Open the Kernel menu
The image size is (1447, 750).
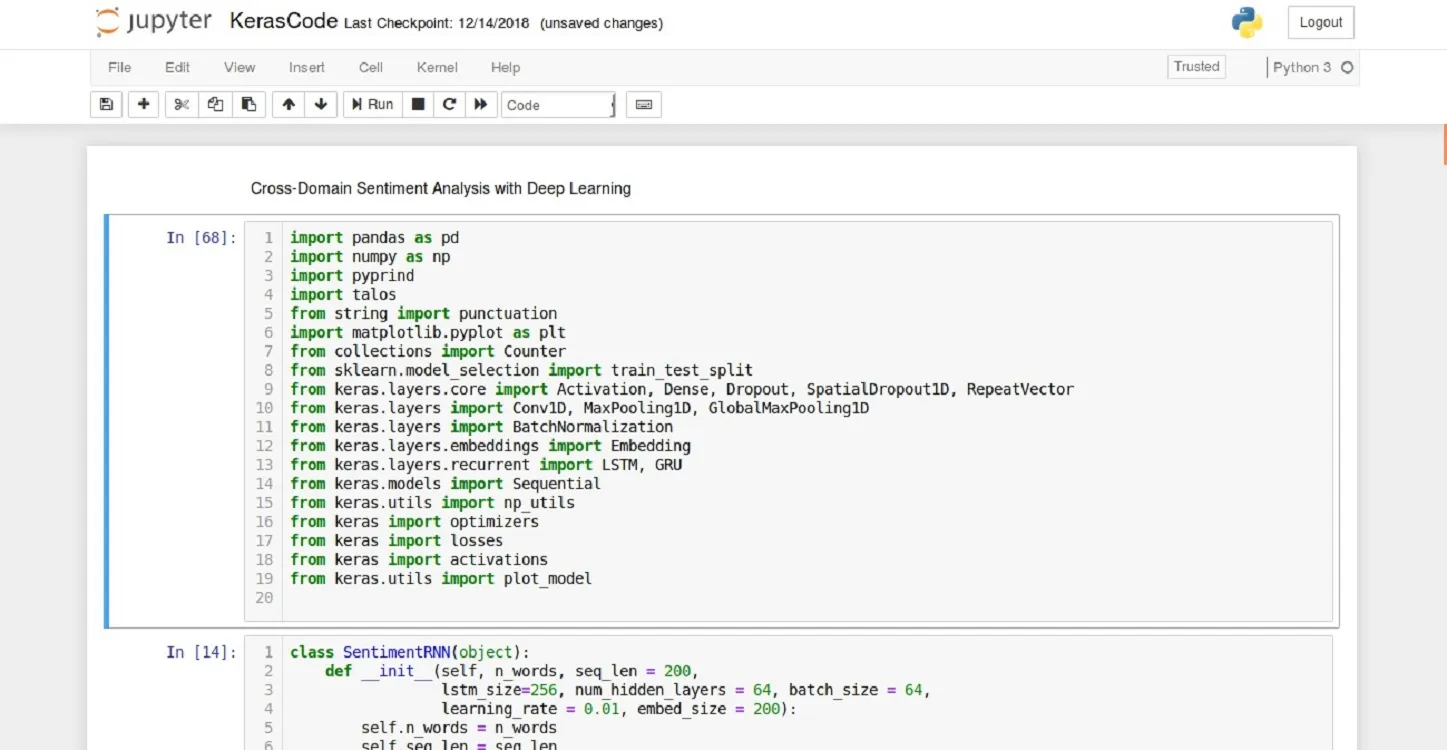[437, 67]
